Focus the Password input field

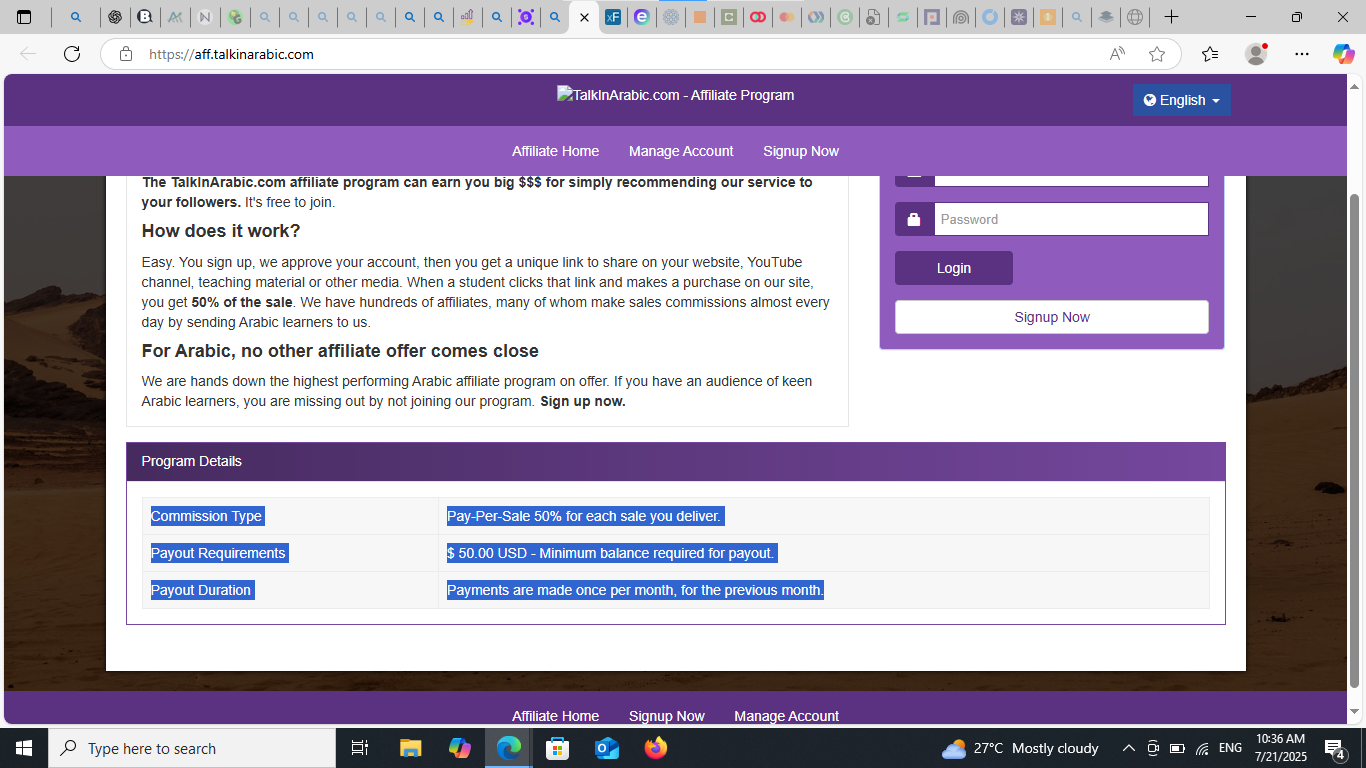(1071, 219)
